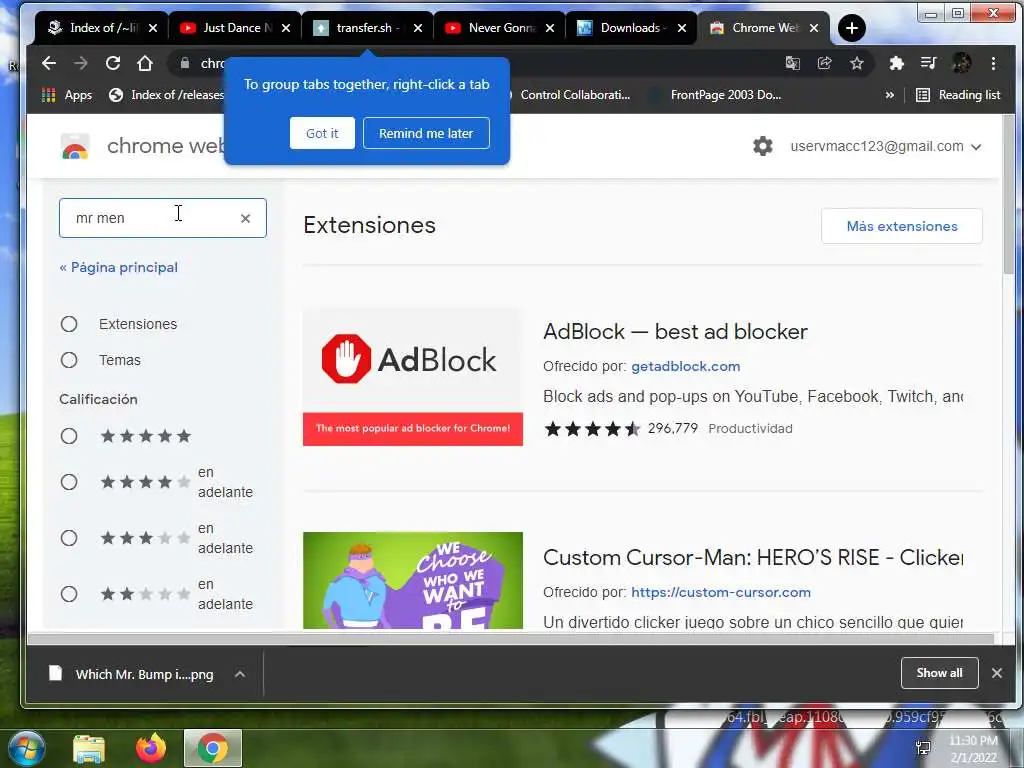Go back to the previous page
The width and height of the screenshot is (1024, 768).
pos(49,63)
